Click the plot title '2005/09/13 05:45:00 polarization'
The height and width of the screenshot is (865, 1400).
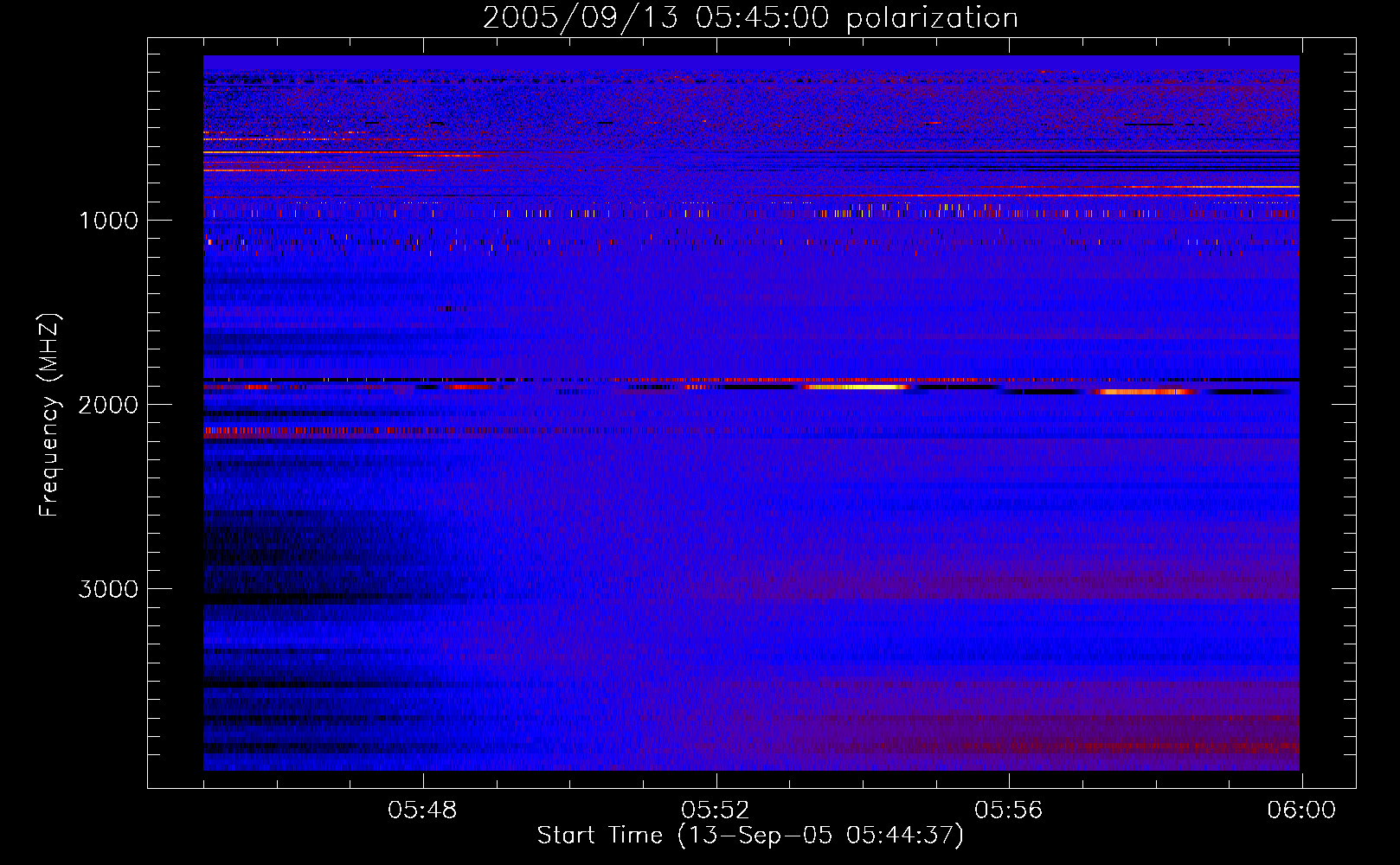point(750,17)
